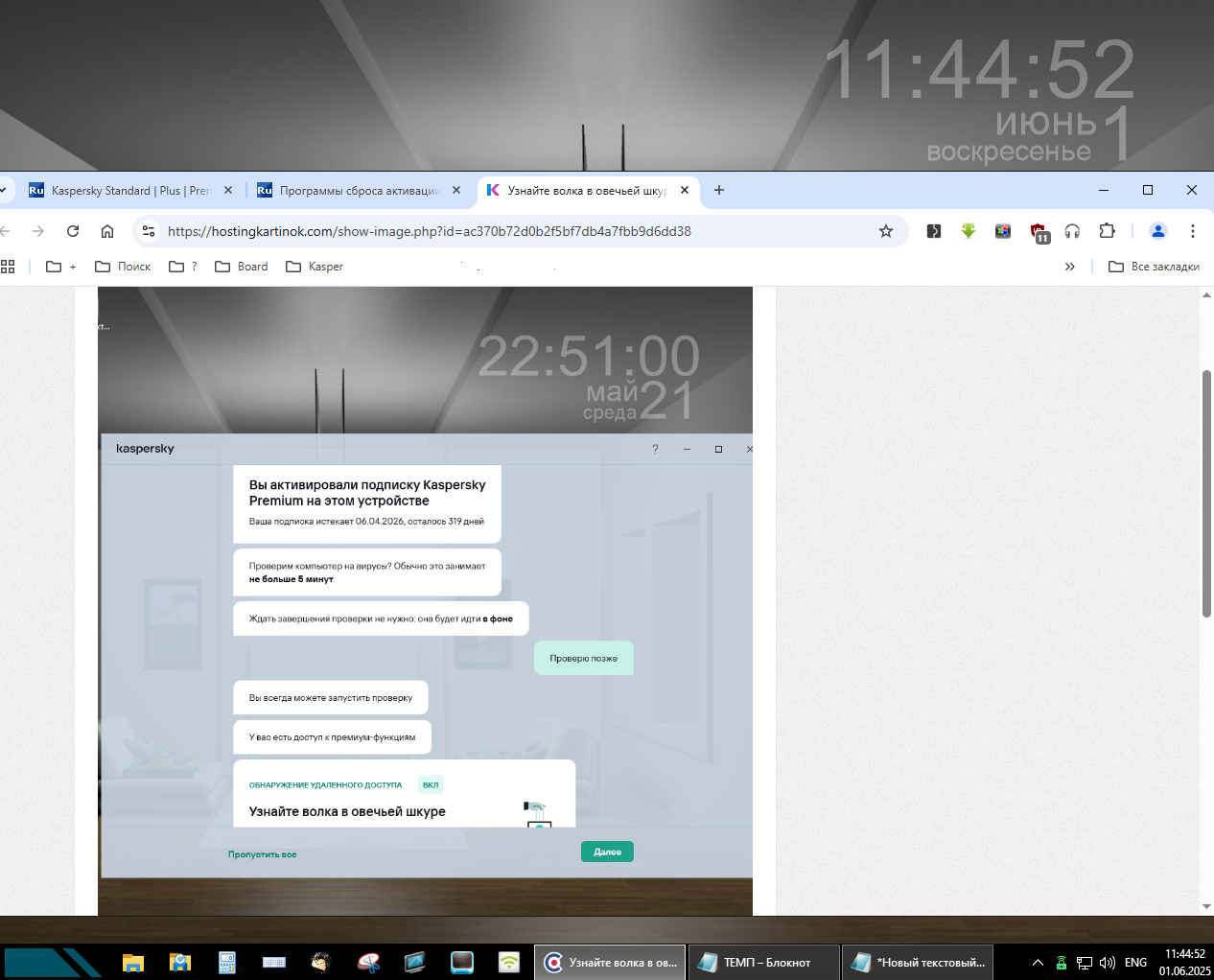
Task: Open the taskbar clock and date
Action: [1184, 963]
